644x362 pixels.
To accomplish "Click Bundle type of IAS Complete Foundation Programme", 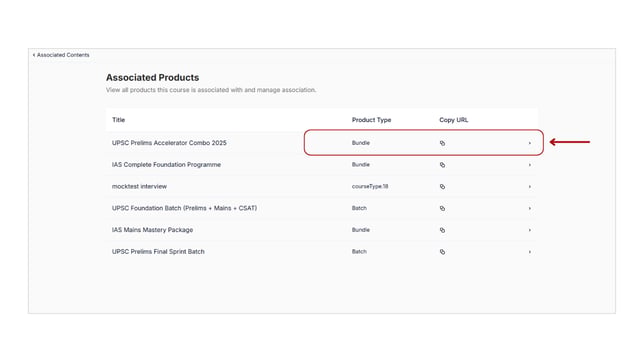I will 361,165.
